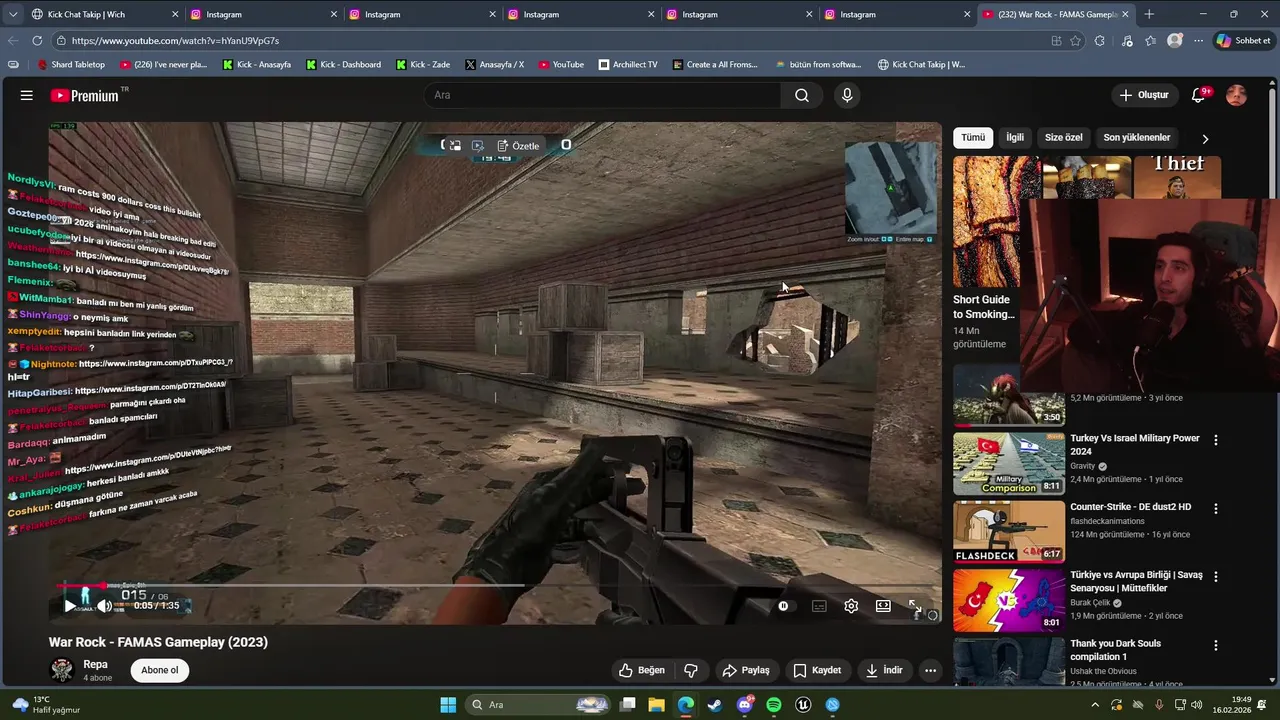Open options for Dark Souls compilation video
This screenshot has width=1280, height=720.
(1216, 646)
